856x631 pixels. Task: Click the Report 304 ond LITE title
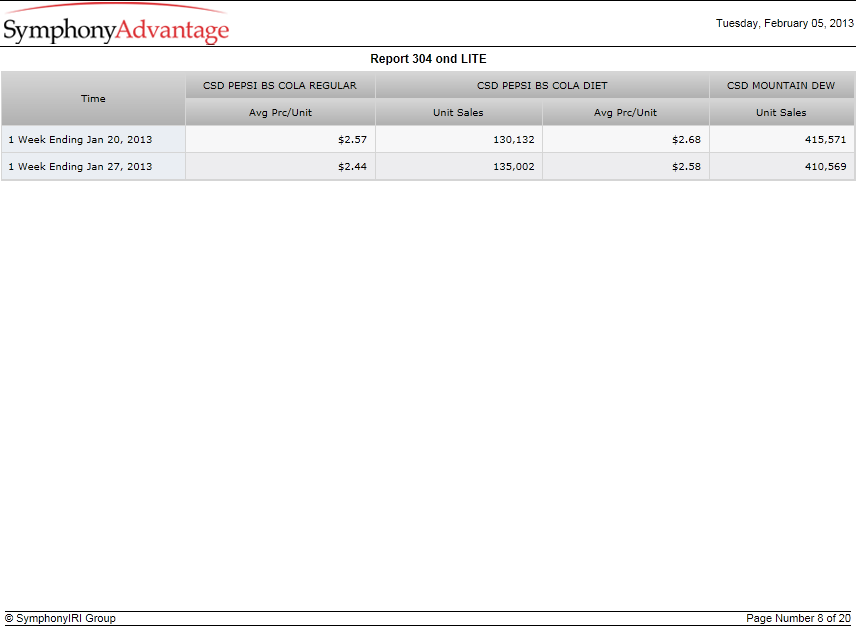(x=428, y=59)
